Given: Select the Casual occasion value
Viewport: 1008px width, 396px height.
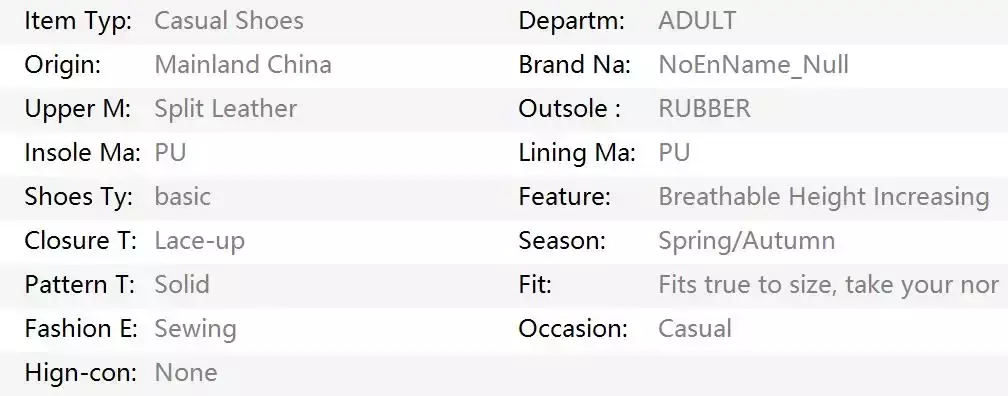Looking at the screenshot, I should click(695, 328).
